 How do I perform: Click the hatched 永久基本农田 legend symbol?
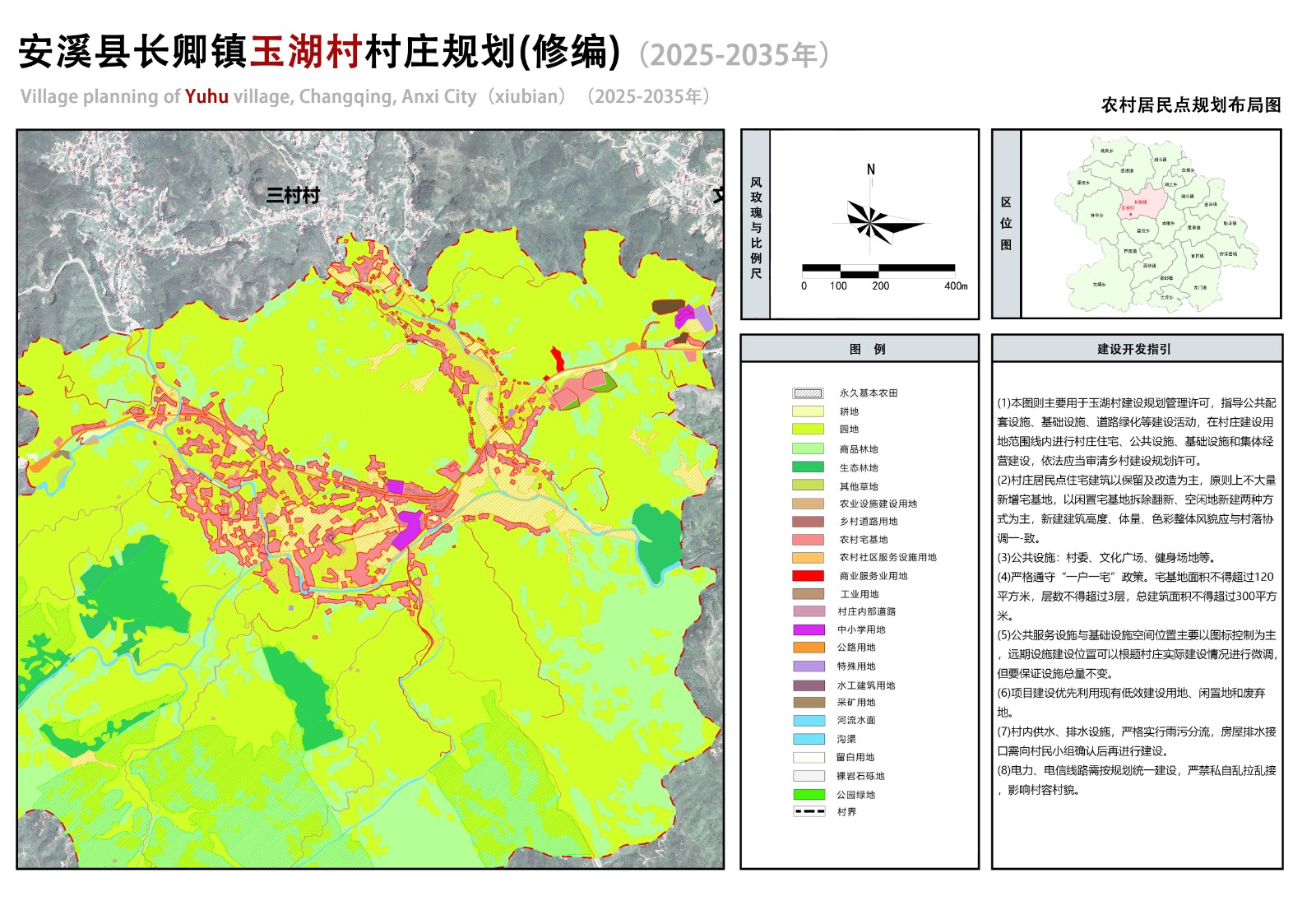808,393
